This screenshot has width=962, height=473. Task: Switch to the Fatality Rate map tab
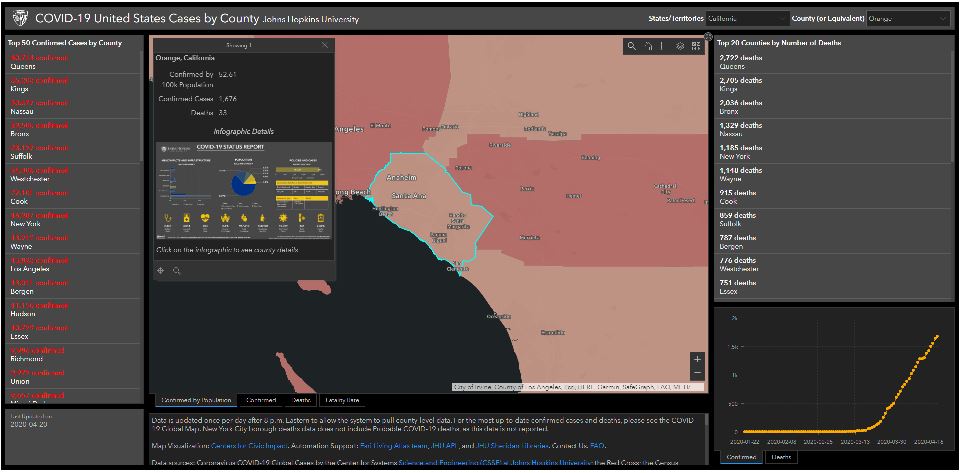342,401
